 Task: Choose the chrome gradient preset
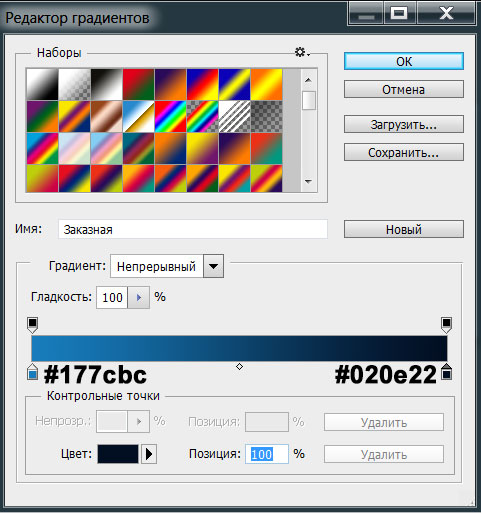click(x=138, y=117)
